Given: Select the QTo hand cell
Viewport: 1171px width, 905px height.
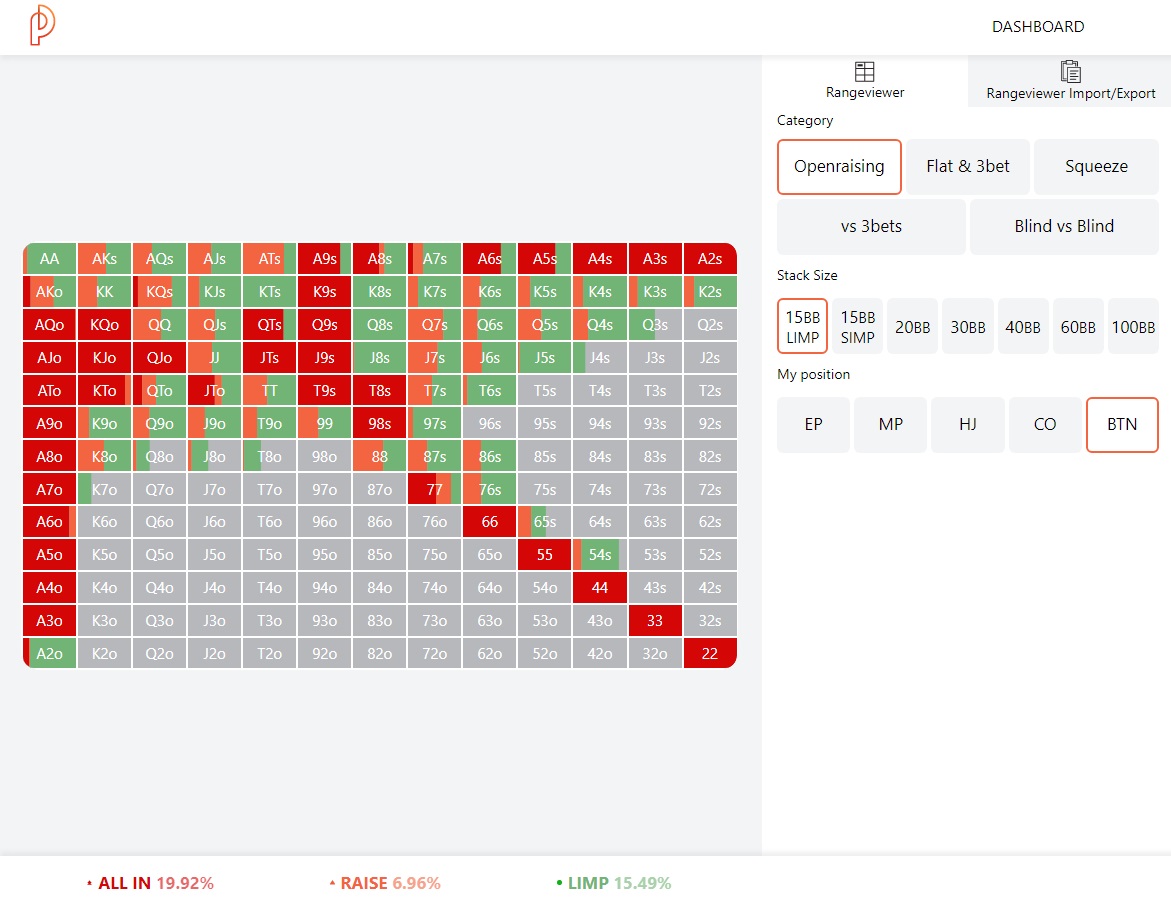Looking at the screenshot, I should coord(159,391).
